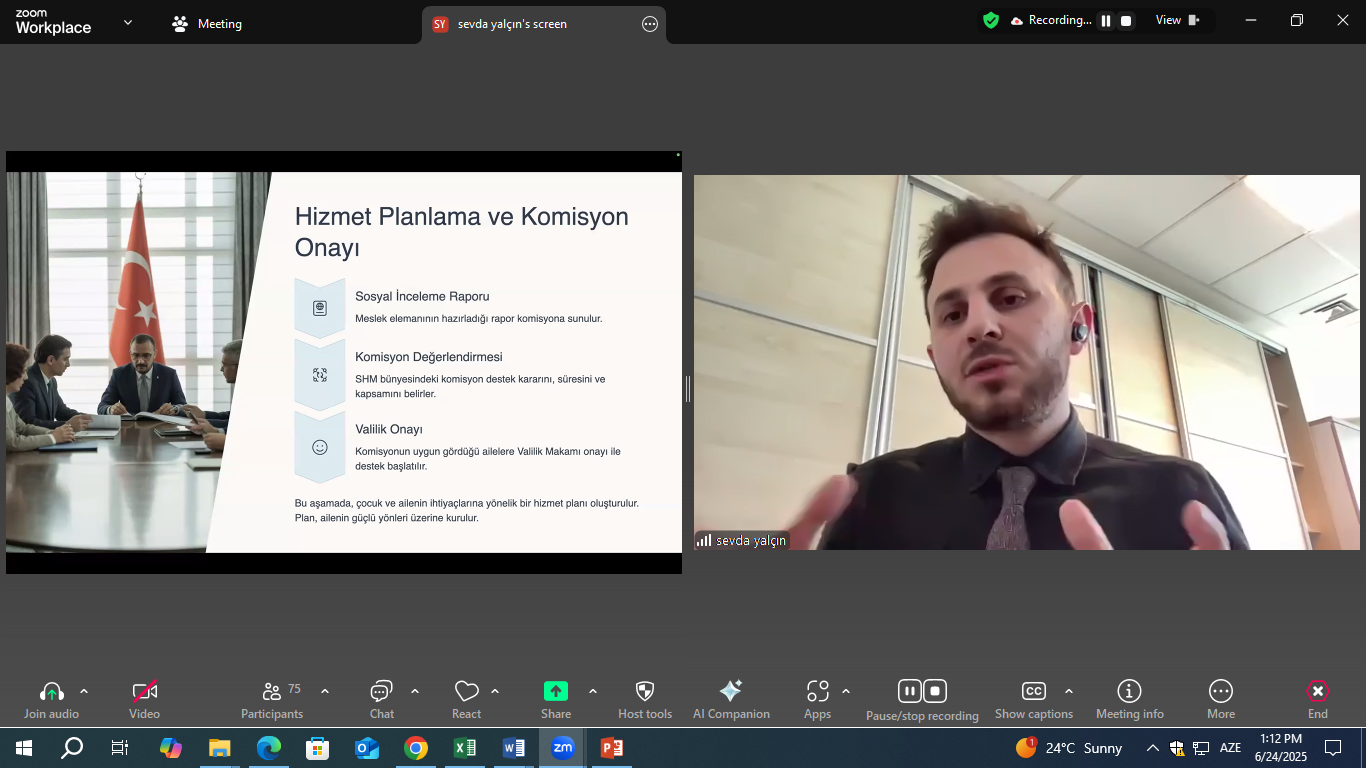Select sevda yalçın's screen tab
The image size is (1366, 768).
(x=512, y=24)
